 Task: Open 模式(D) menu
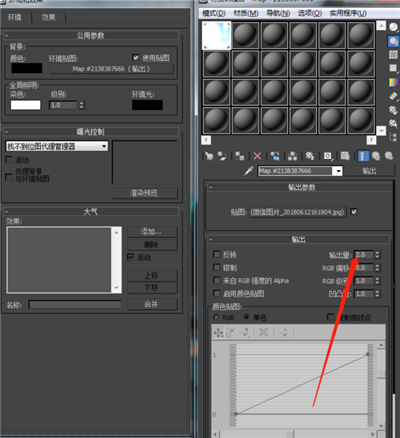pos(214,13)
